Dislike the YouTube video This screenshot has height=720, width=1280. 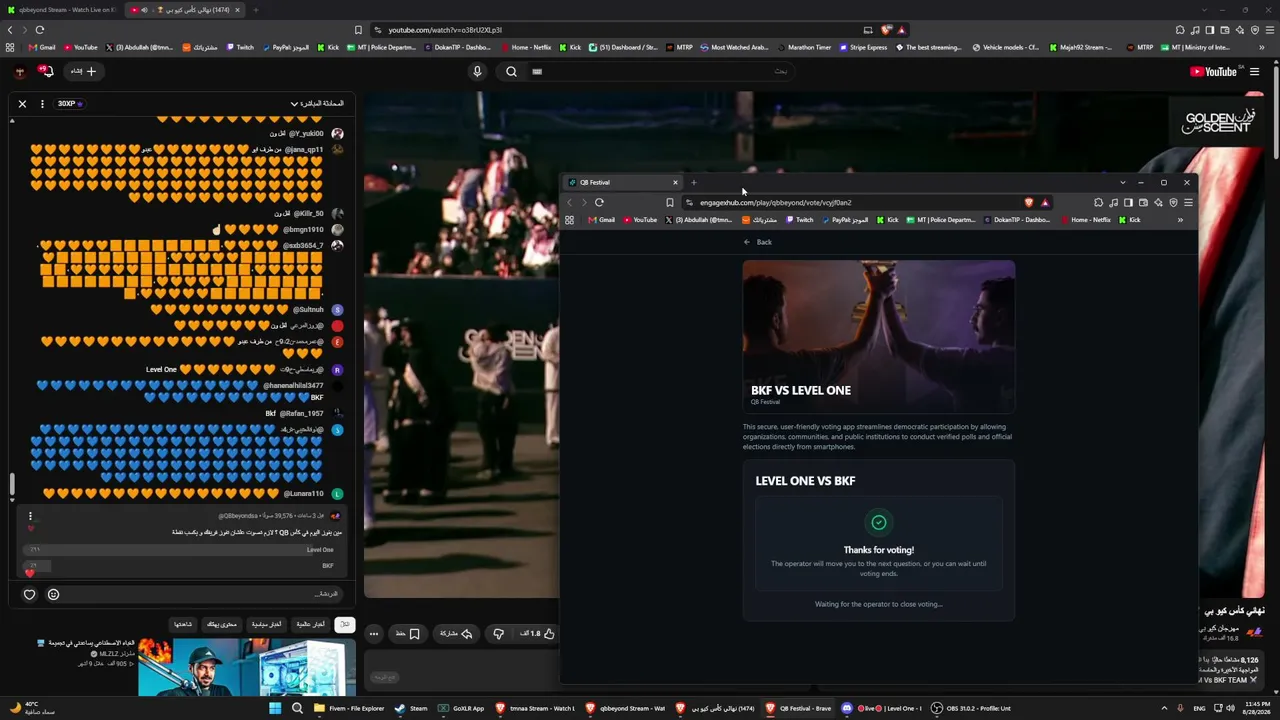tap(499, 633)
